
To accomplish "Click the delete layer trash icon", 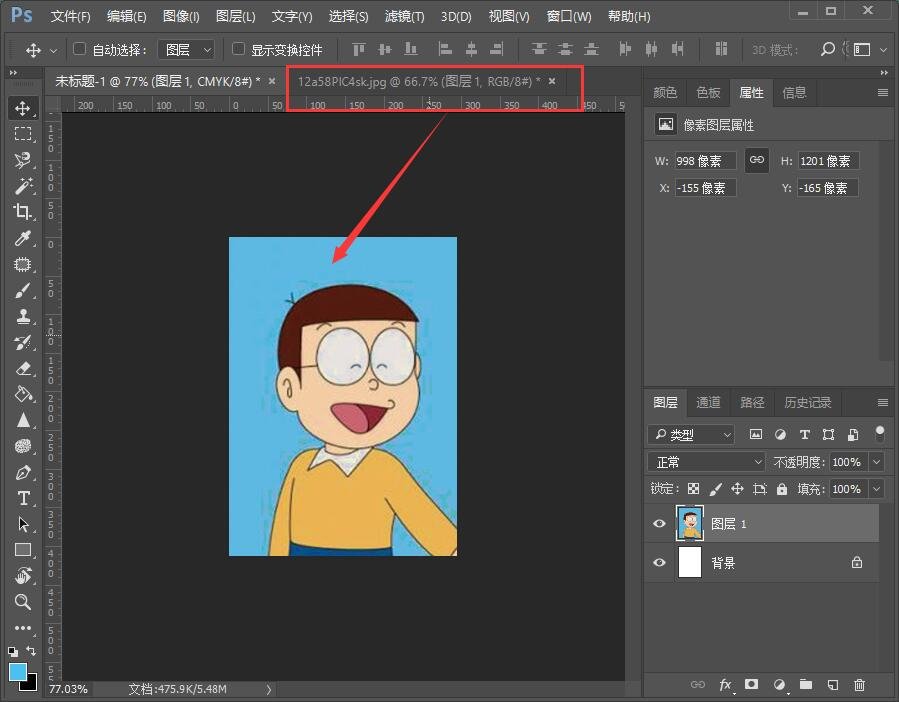I will pyautogui.click(x=859, y=685).
